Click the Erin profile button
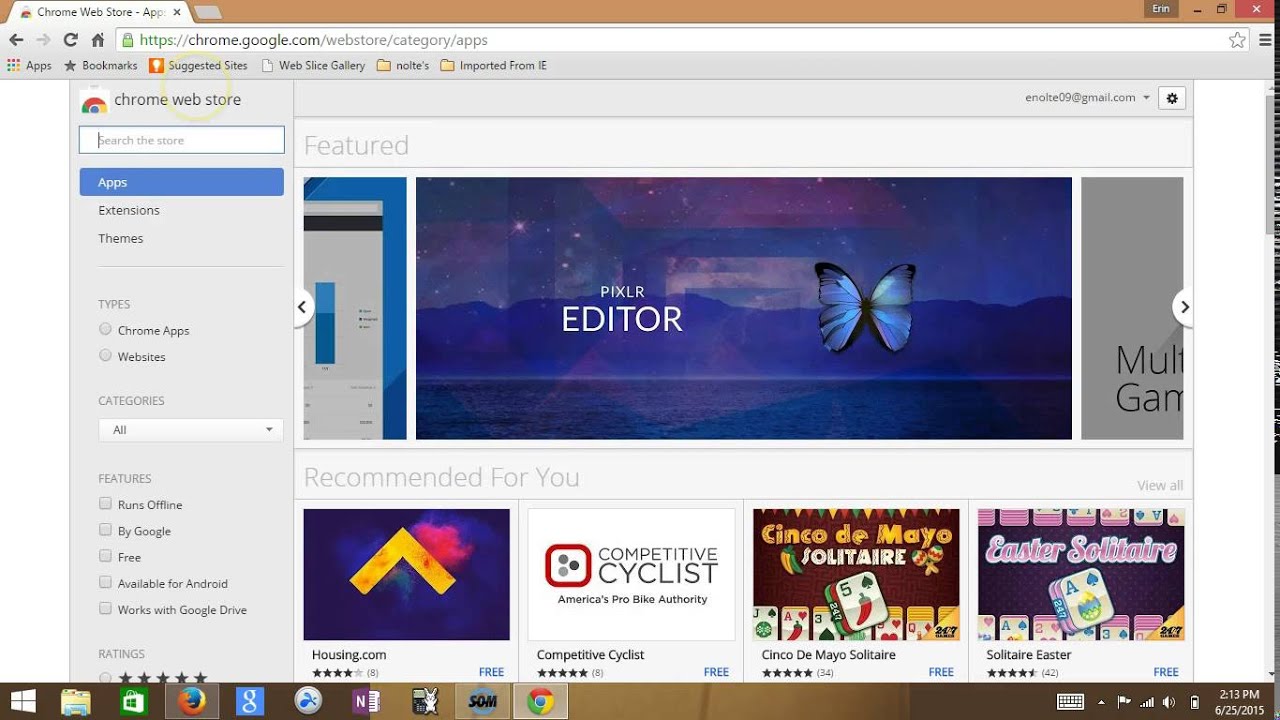Screen dimensions: 1280x720 click(x=1160, y=8)
